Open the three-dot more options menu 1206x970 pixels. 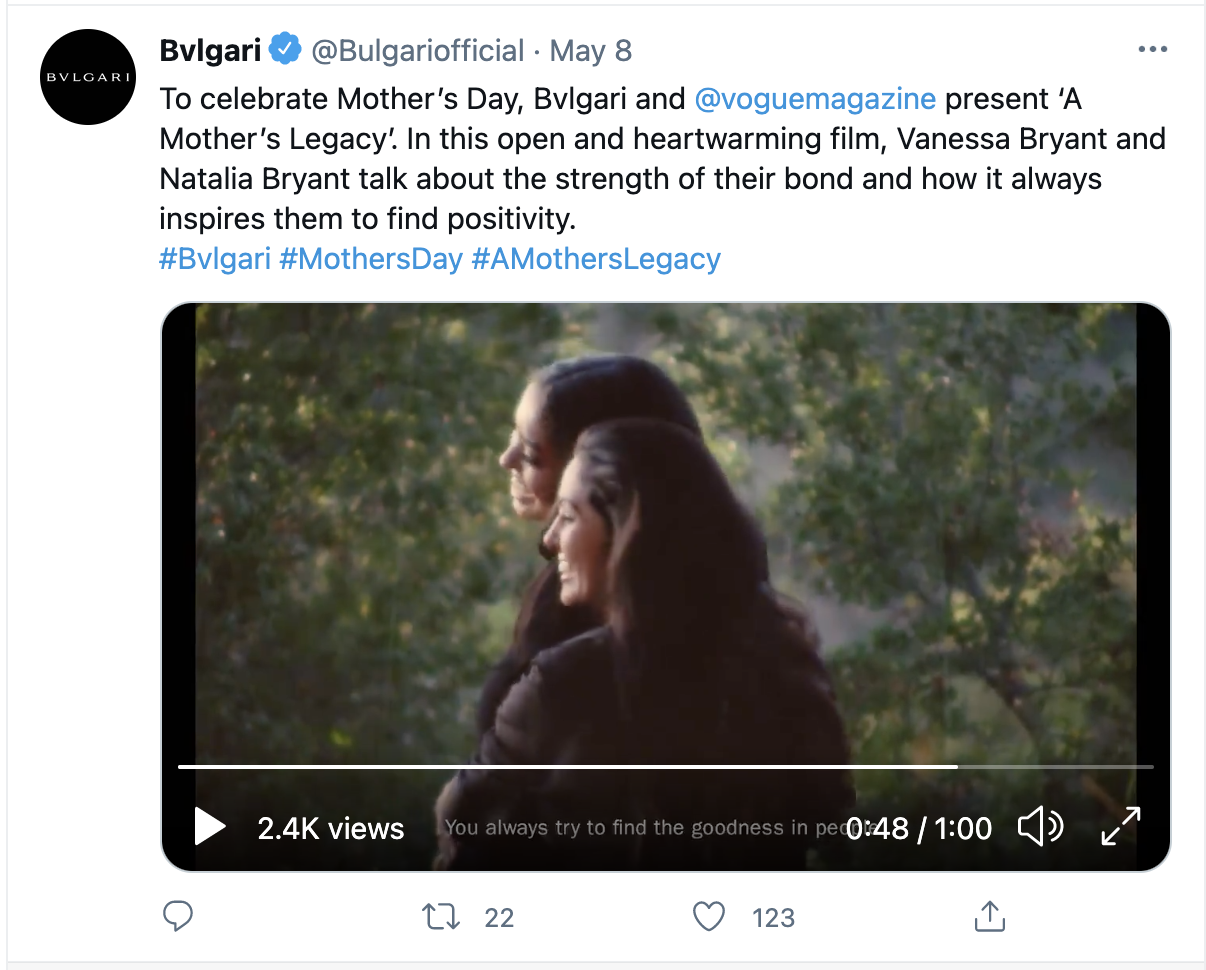click(x=1153, y=49)
